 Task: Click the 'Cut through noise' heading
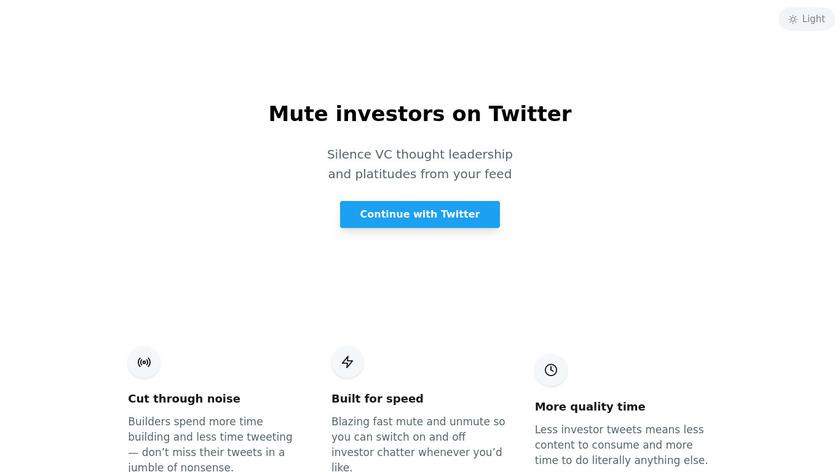coord(184,399)
